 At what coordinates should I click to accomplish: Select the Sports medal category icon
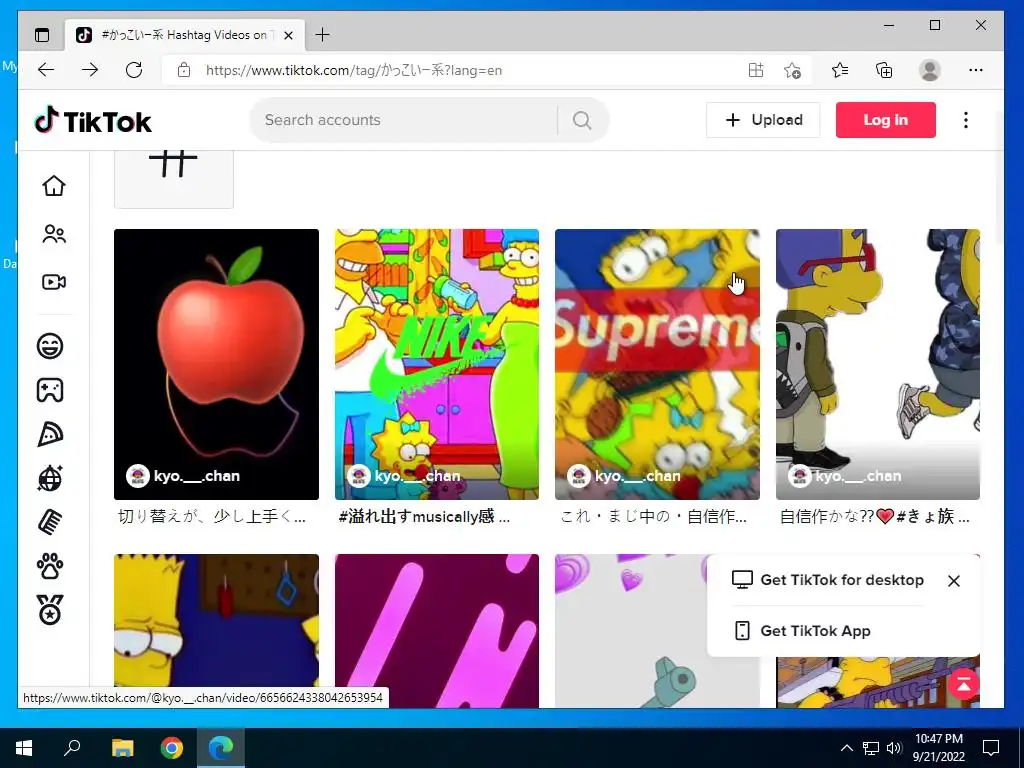tap(50, 610)
